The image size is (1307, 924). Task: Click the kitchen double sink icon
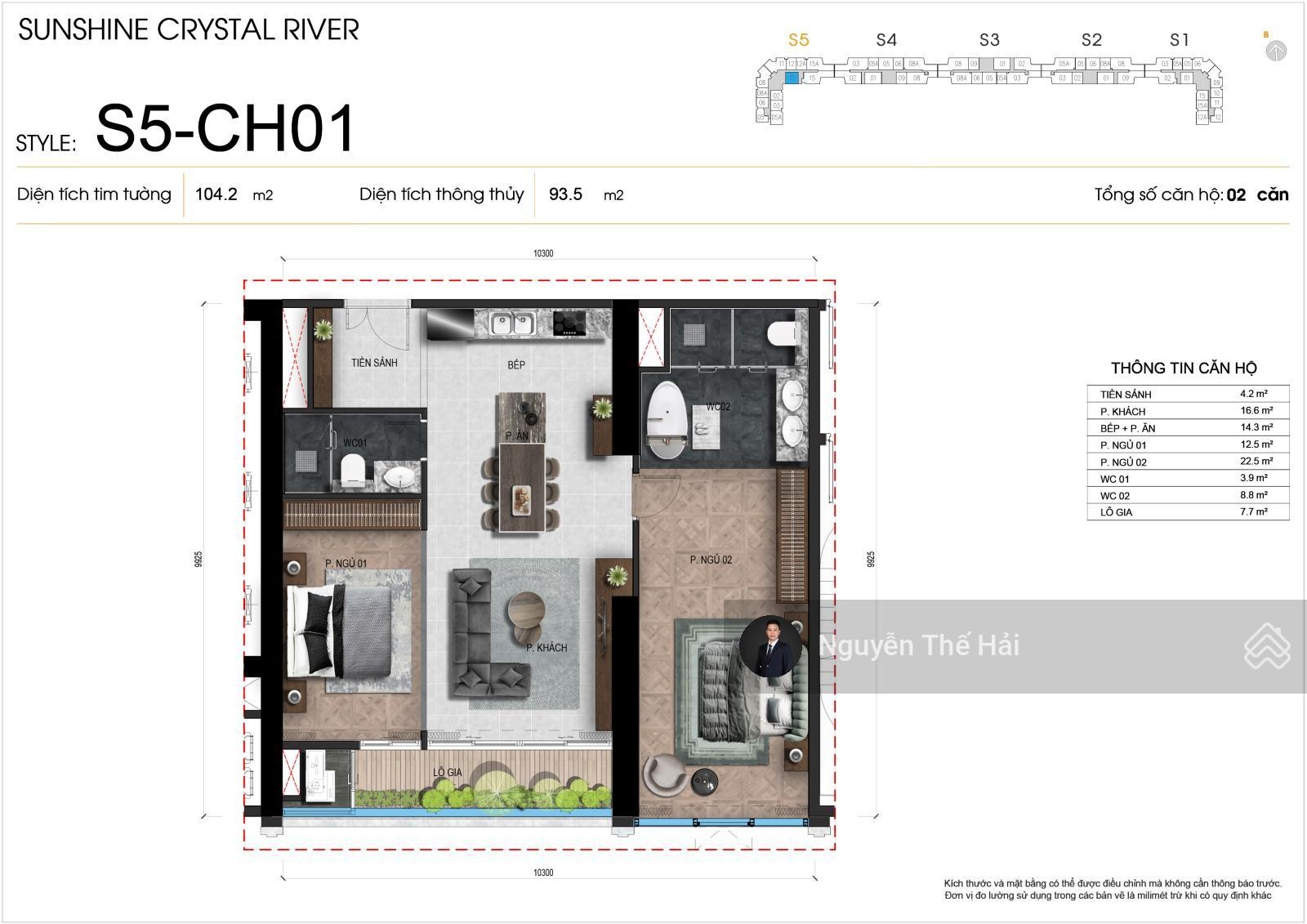click(511, 324)
